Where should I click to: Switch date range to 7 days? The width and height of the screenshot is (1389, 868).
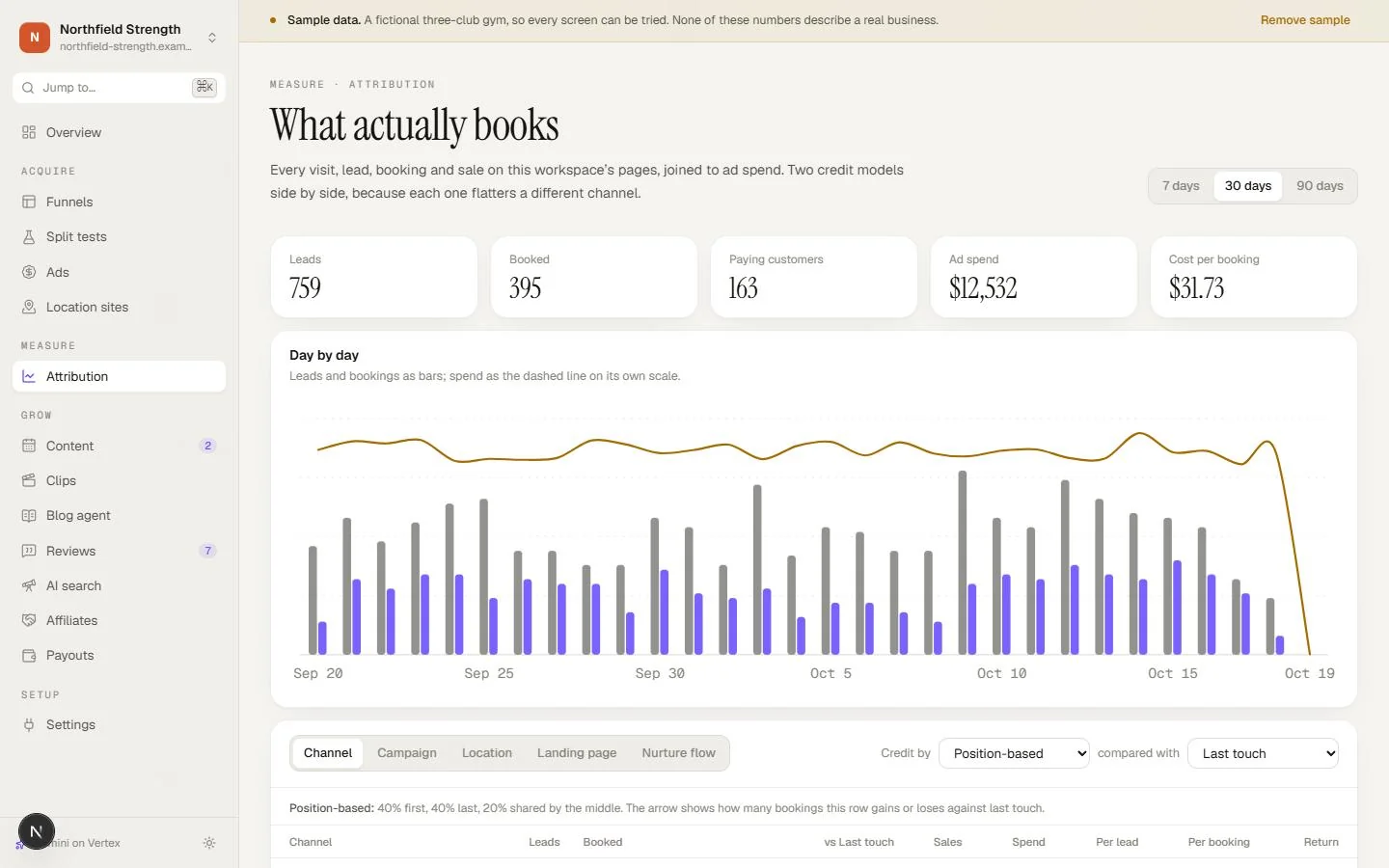tap(1181, 186)
